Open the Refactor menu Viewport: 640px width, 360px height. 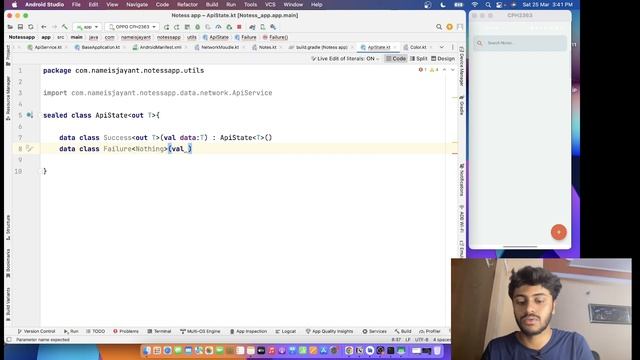(187, 4)
